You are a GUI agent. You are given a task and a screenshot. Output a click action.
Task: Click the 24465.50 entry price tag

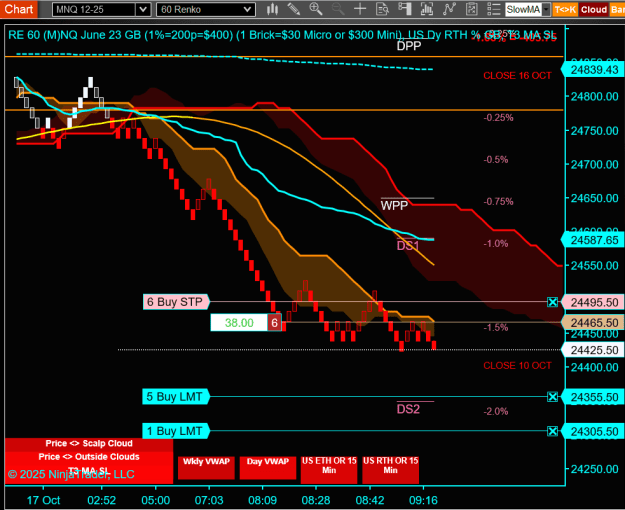593,323
